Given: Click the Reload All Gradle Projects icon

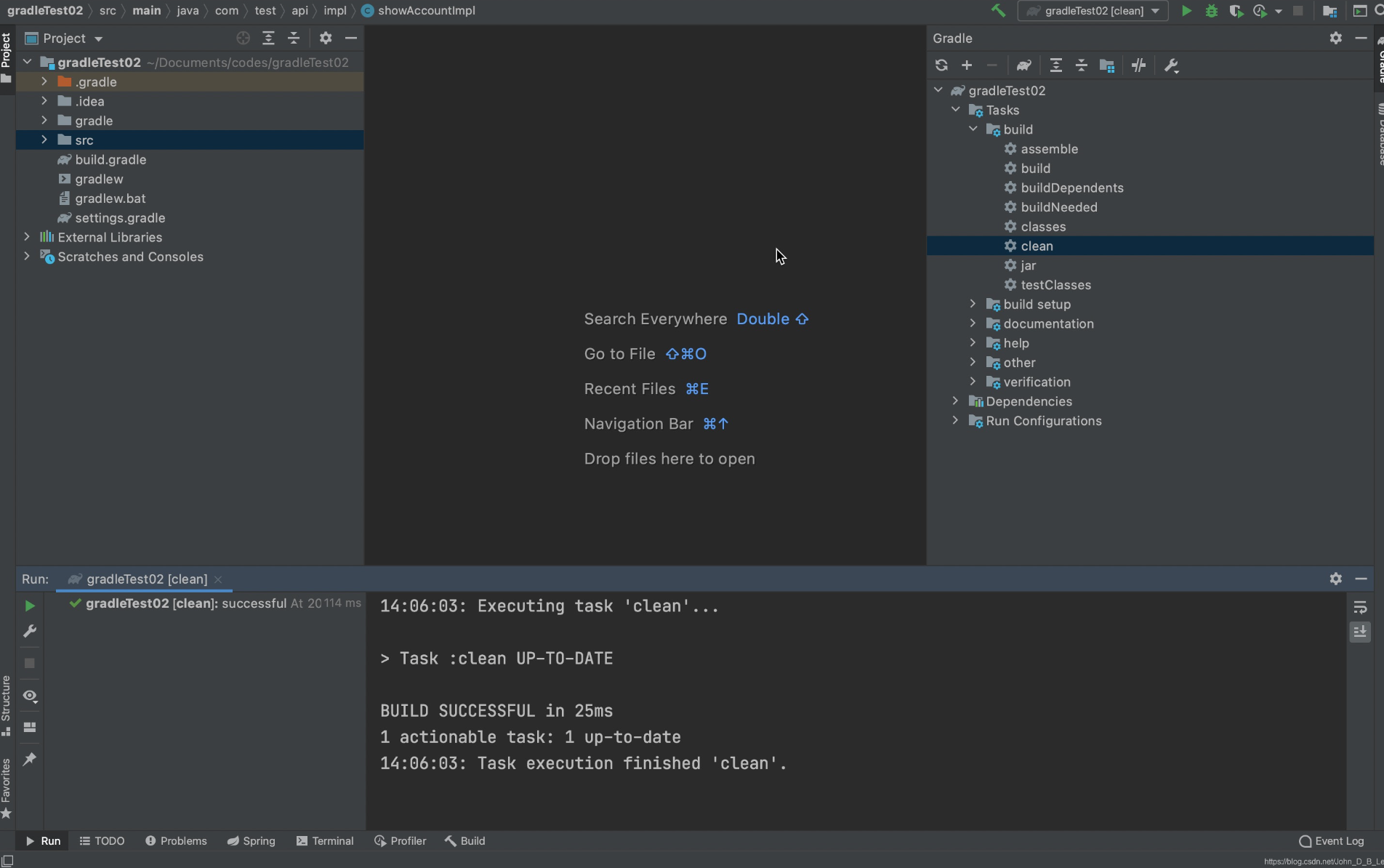Looking at the screenshot, I should [941, 65].
